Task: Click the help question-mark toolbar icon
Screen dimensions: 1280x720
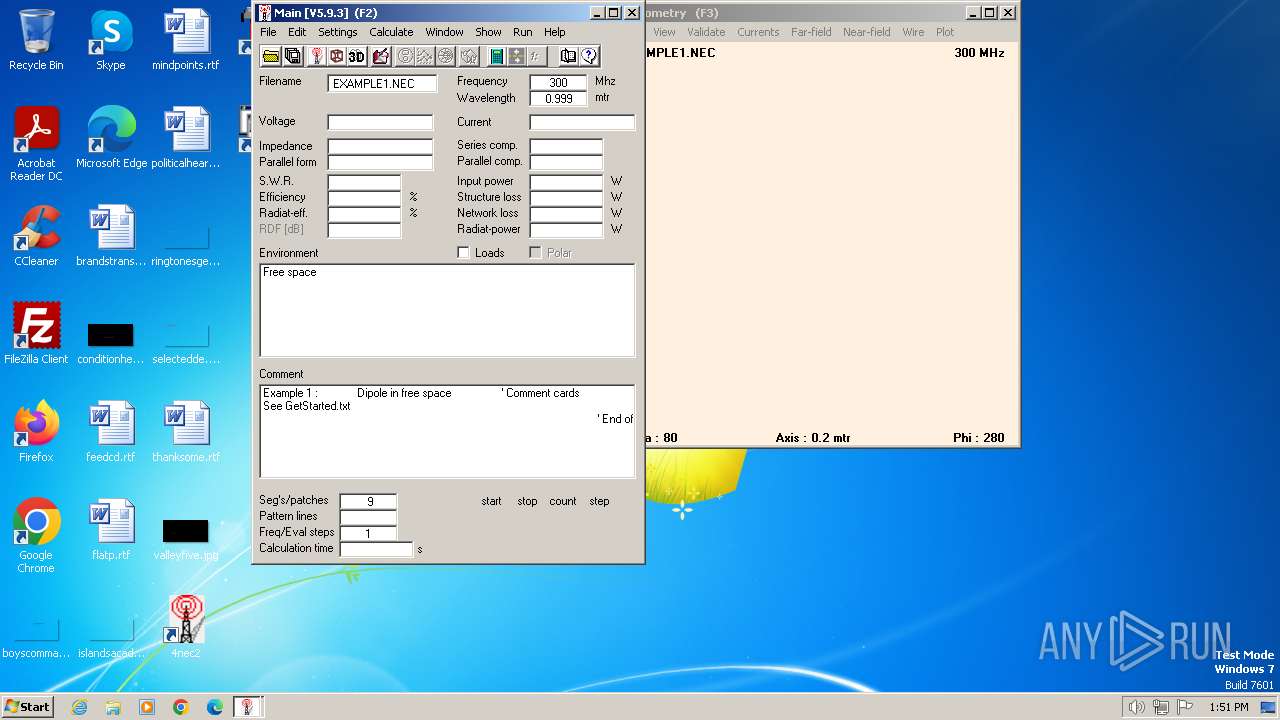Action: click(x=589, y=56)
